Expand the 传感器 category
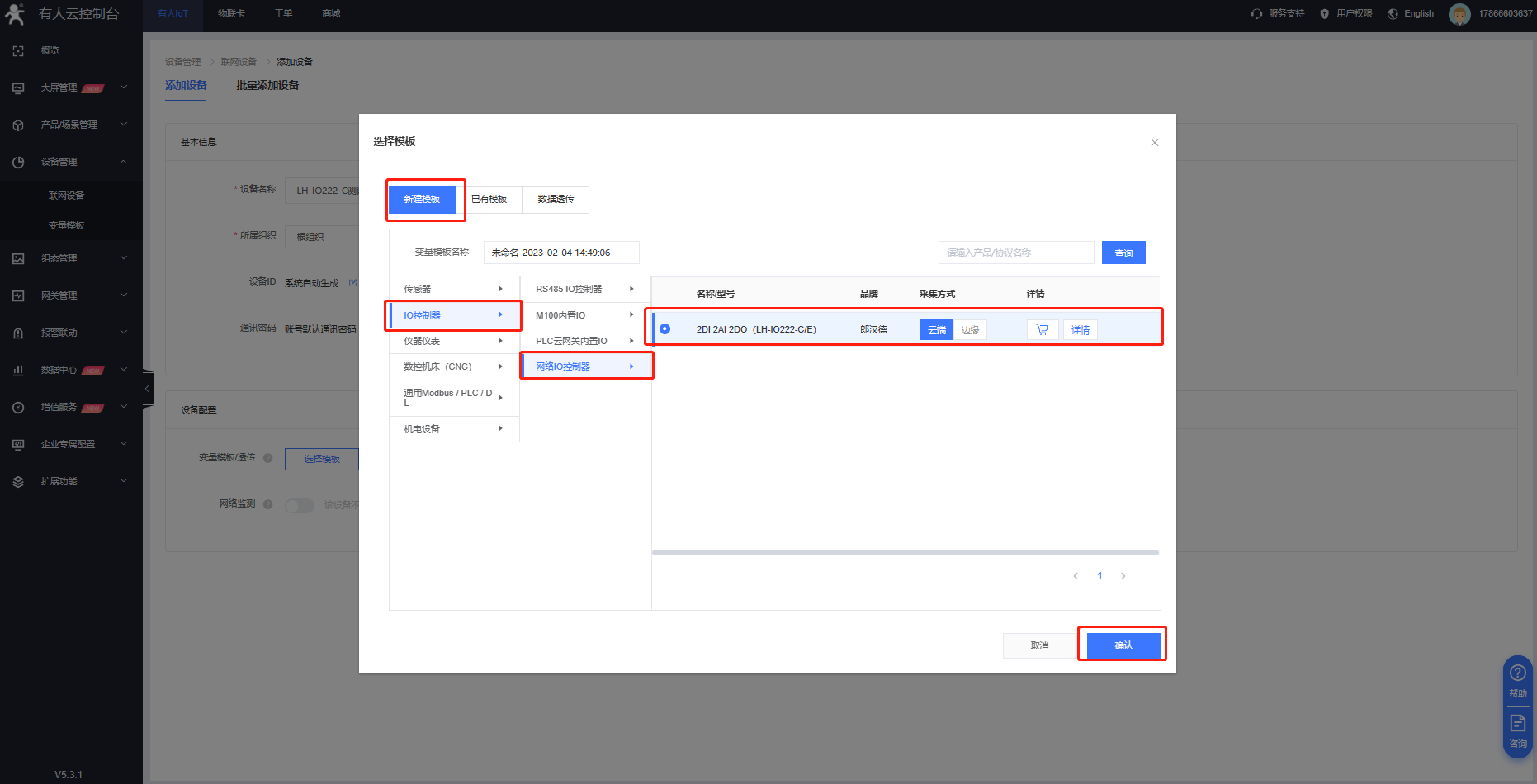 [x=454, y=289]
